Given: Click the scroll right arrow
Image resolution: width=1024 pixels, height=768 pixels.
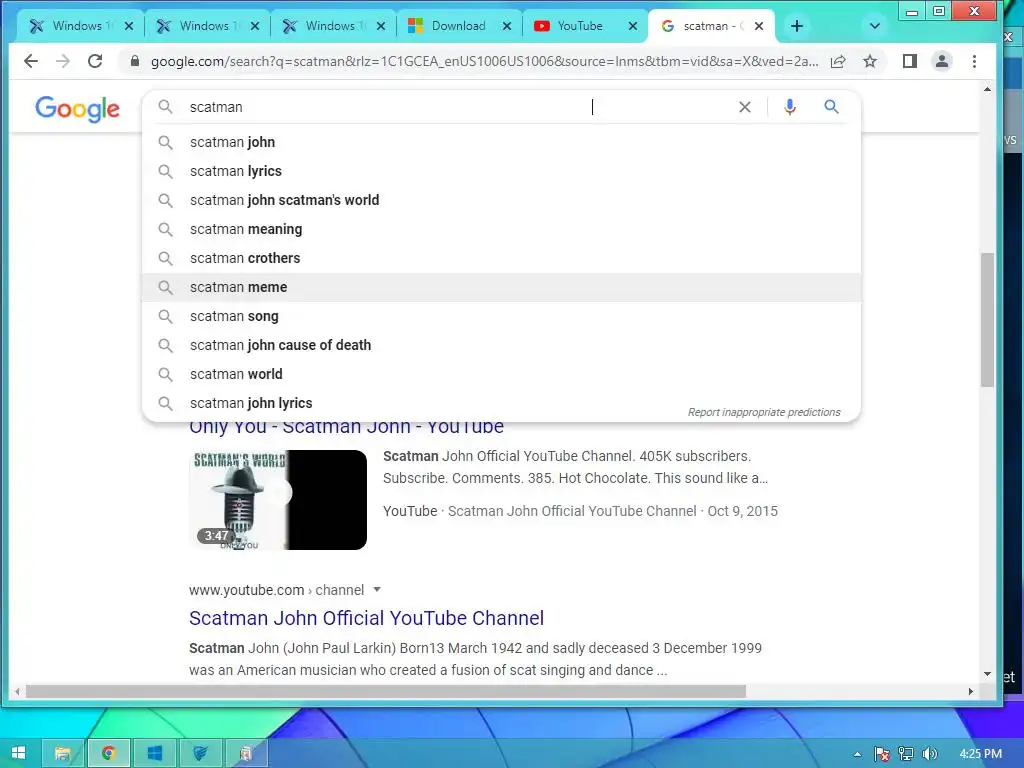Looking at the screenshot, I should [x=970, y=691].
